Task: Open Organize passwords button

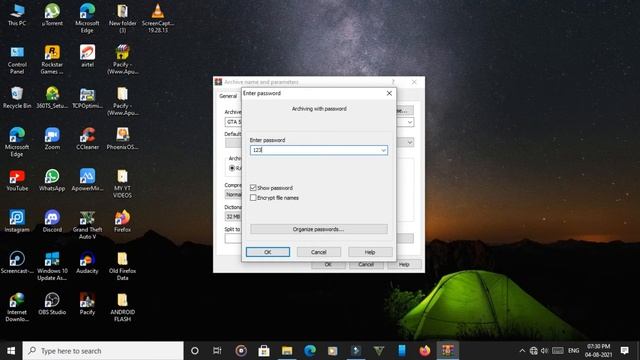Action: tap(319, 229)
